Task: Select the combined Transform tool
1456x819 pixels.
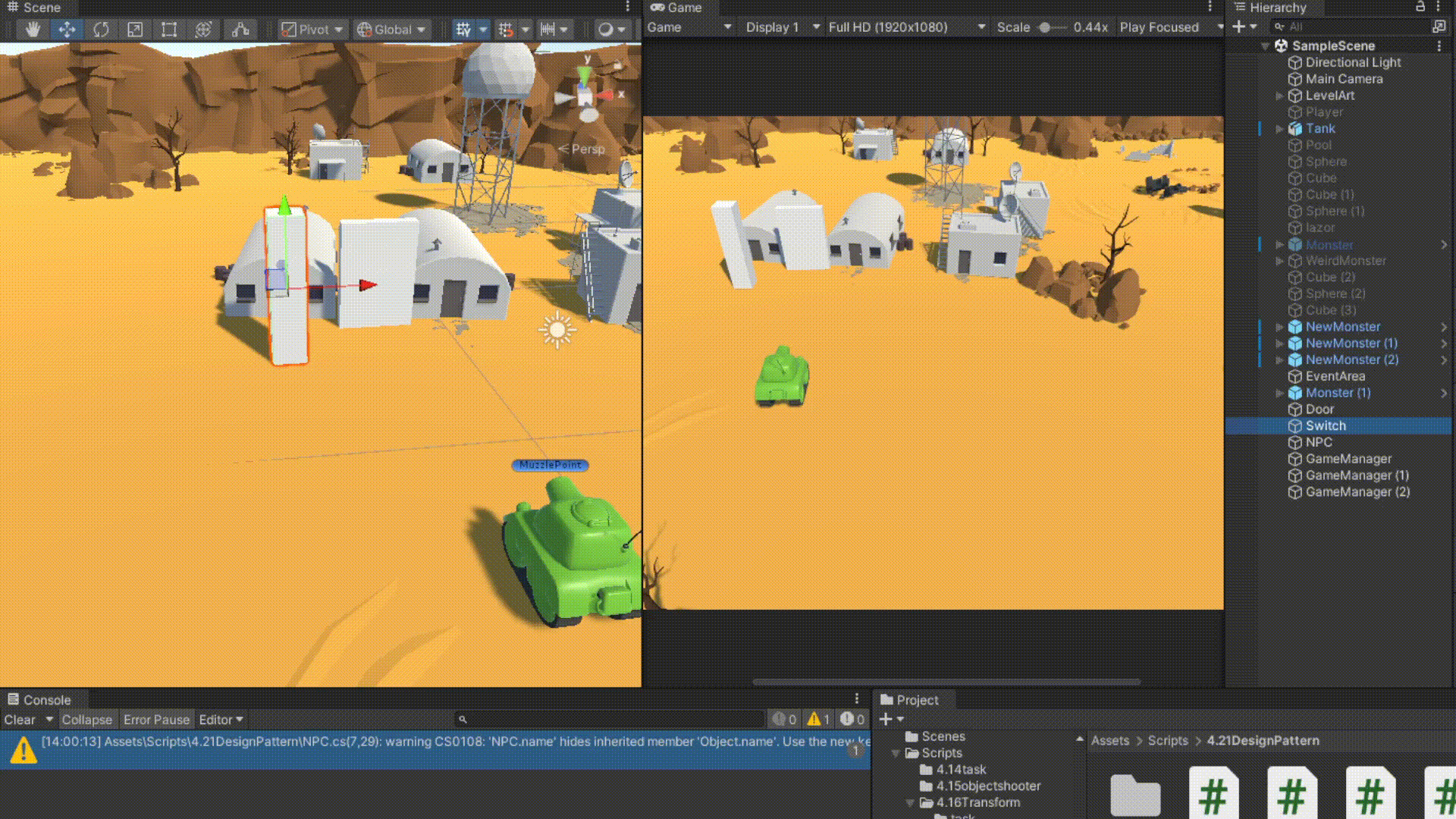Action: coord(203,30)
